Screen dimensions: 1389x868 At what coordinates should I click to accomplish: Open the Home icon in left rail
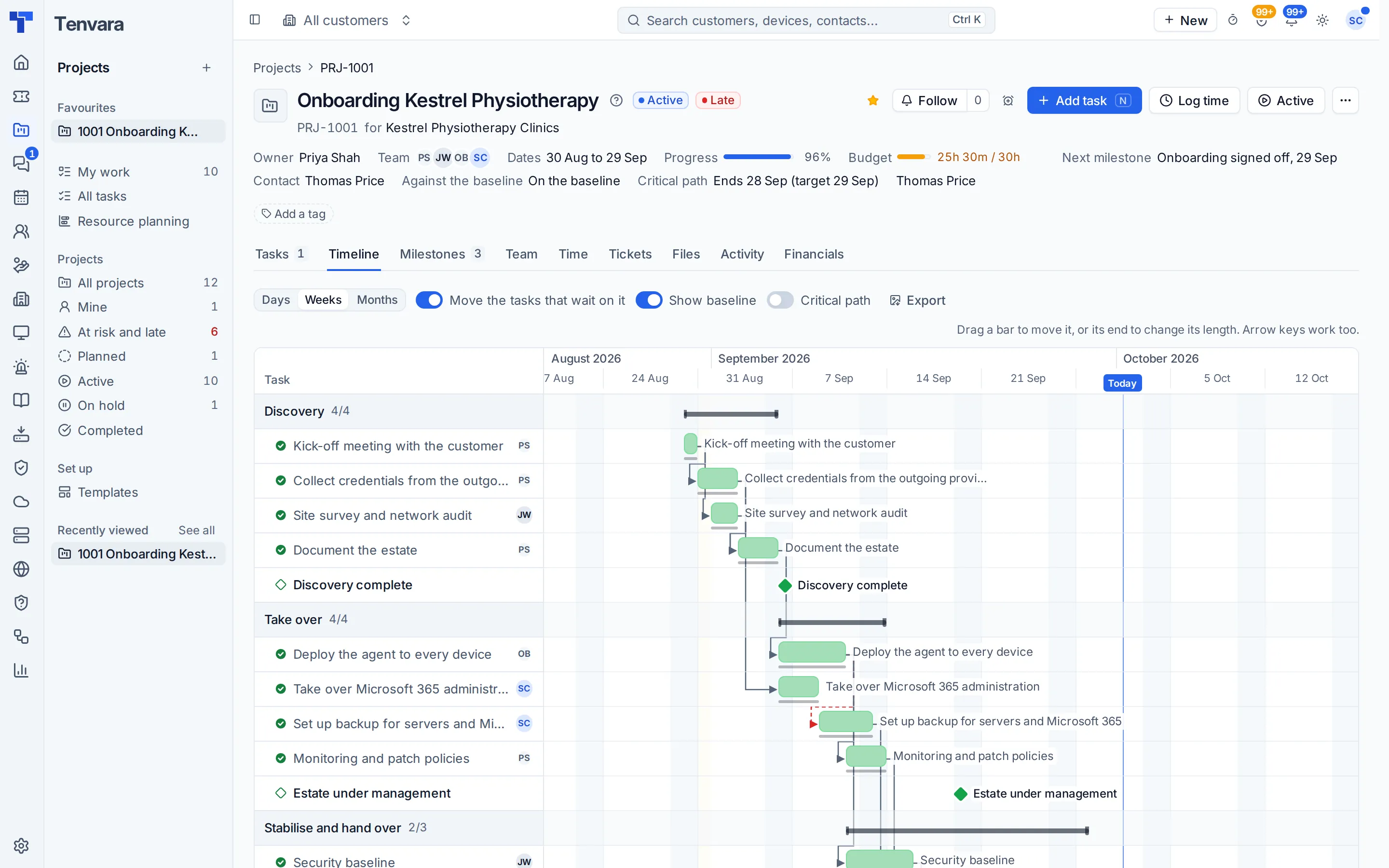[21, 62]
